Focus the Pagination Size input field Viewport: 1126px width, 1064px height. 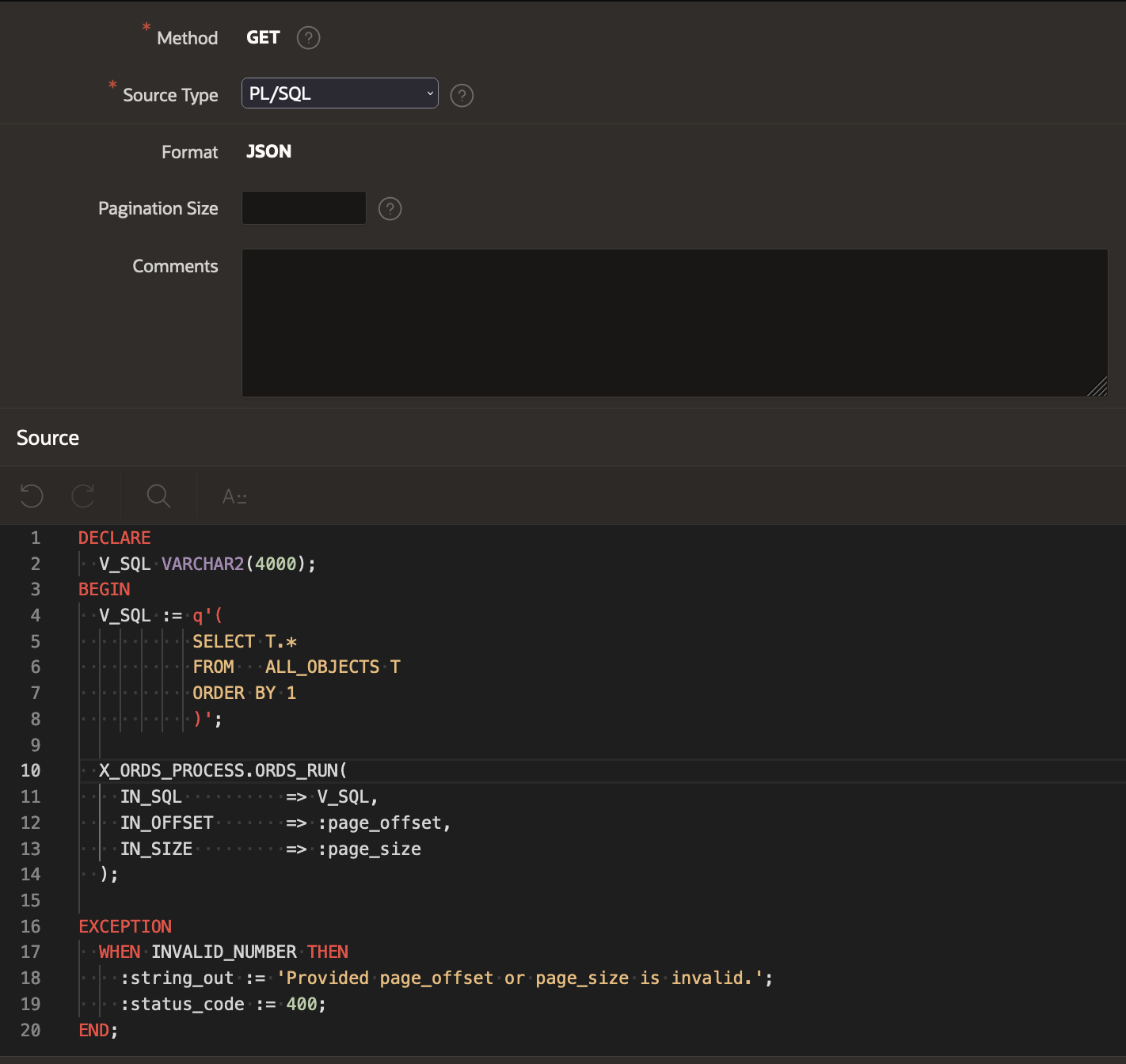click(304, 207)
